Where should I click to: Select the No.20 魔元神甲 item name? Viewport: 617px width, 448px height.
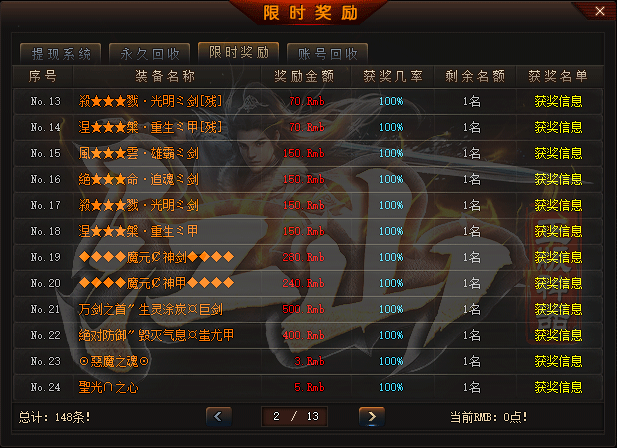pyautogui.click(x=156, y=283)
